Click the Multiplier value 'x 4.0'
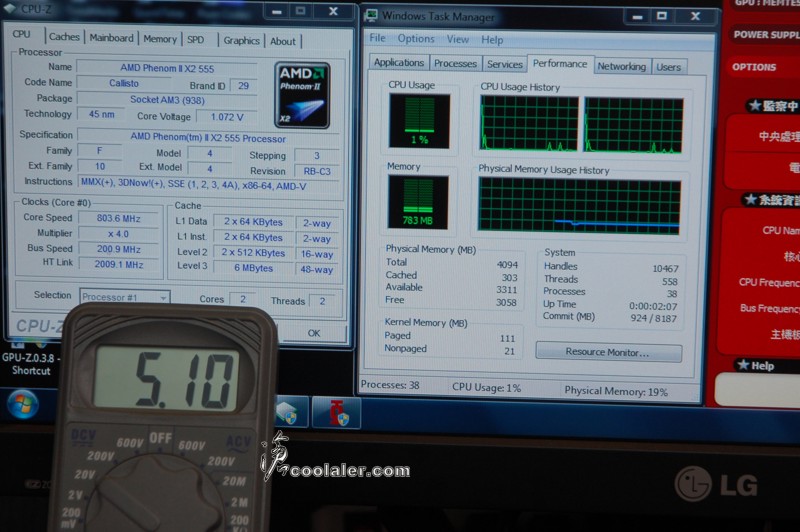Screen dimensions: 800x532 click(x=118, y=234)
